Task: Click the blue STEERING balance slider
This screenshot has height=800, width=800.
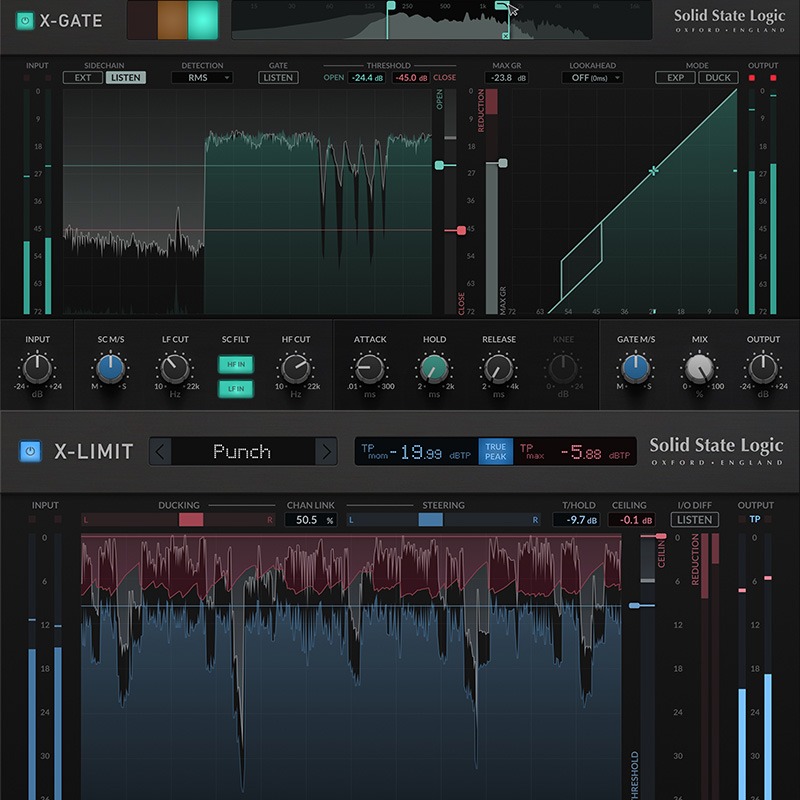Action: coord(431,520)
